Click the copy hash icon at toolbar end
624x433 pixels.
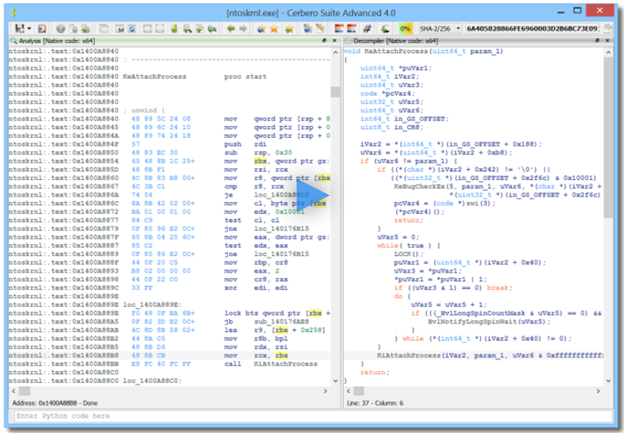click(608, 29)
